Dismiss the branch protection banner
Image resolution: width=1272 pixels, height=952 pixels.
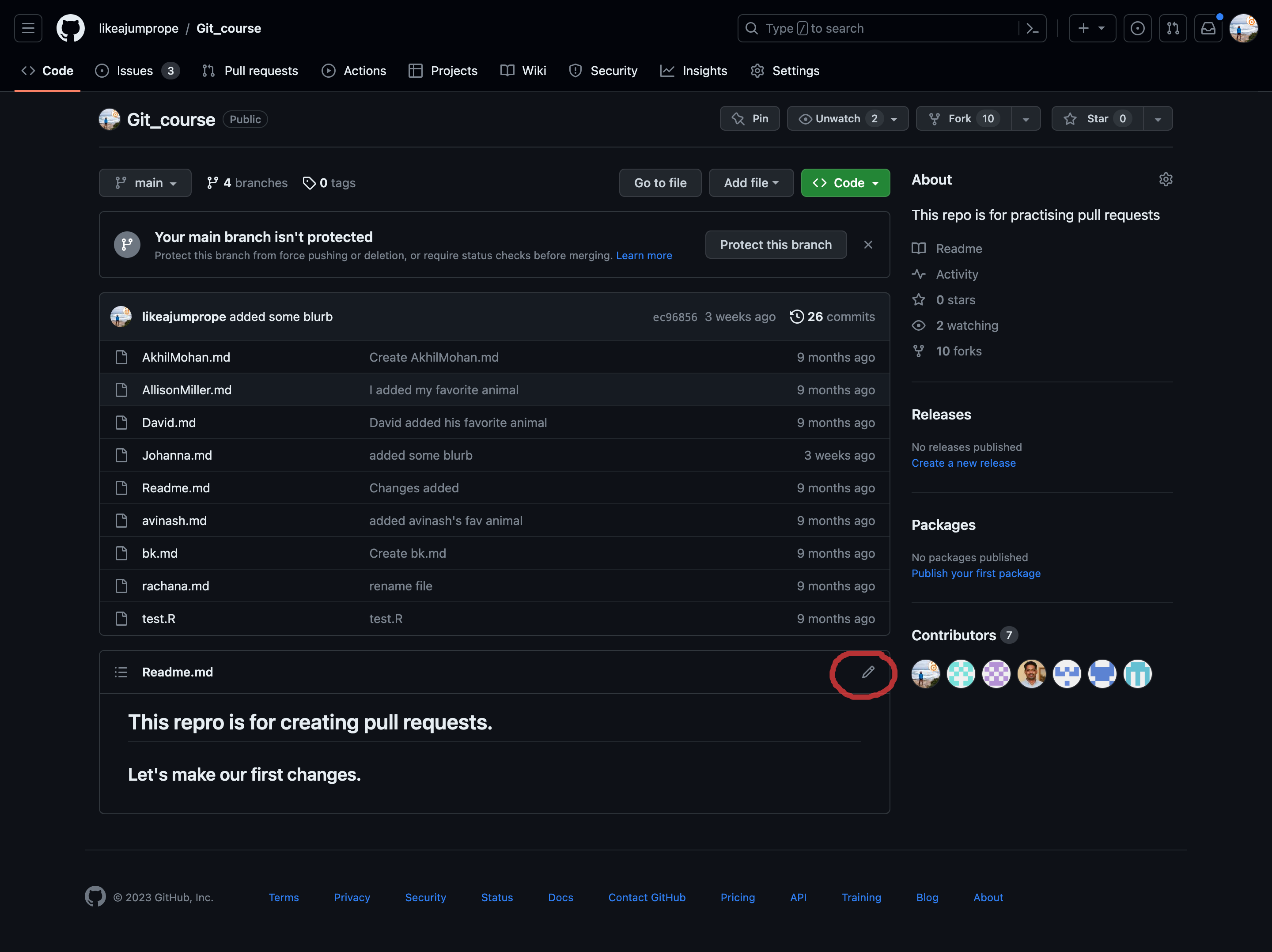point(868,244)
